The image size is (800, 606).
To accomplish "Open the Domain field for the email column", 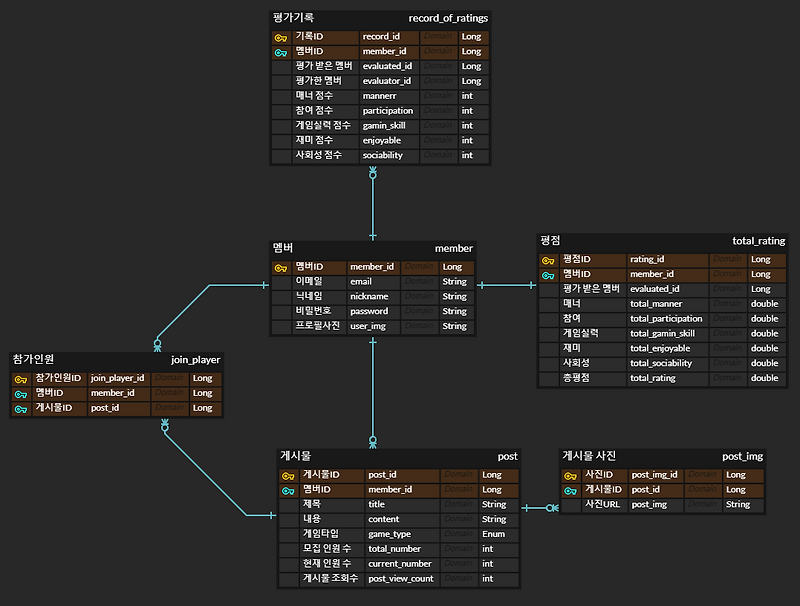I will tap(420, 282).
